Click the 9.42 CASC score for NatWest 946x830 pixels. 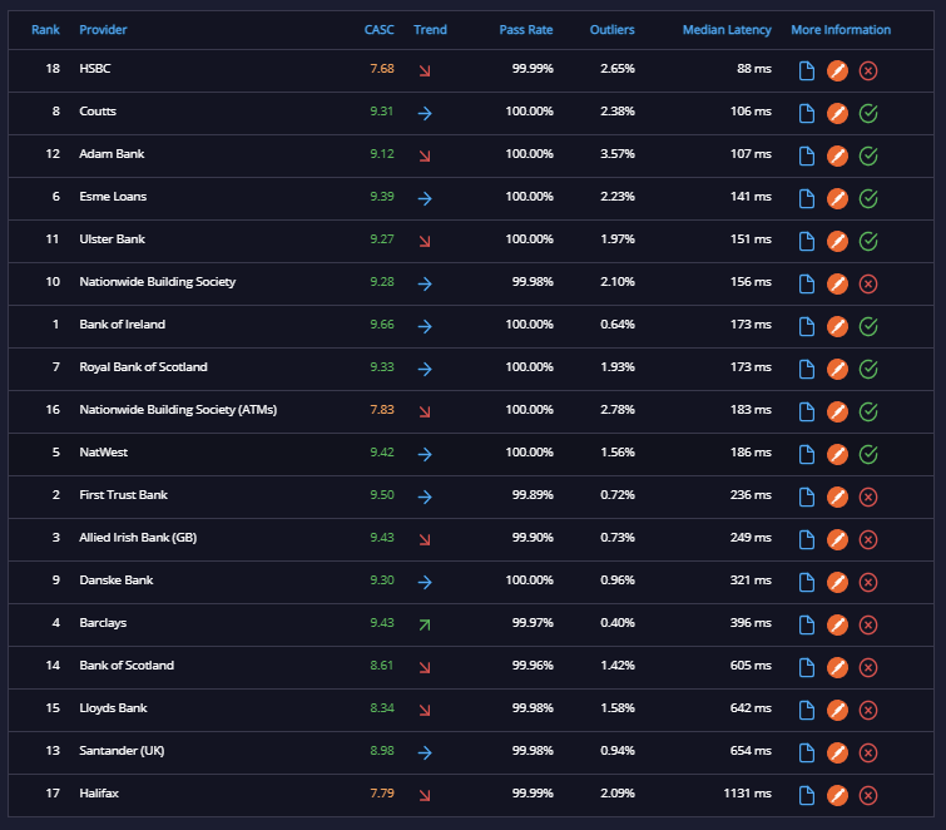click(x=382, y=452)
